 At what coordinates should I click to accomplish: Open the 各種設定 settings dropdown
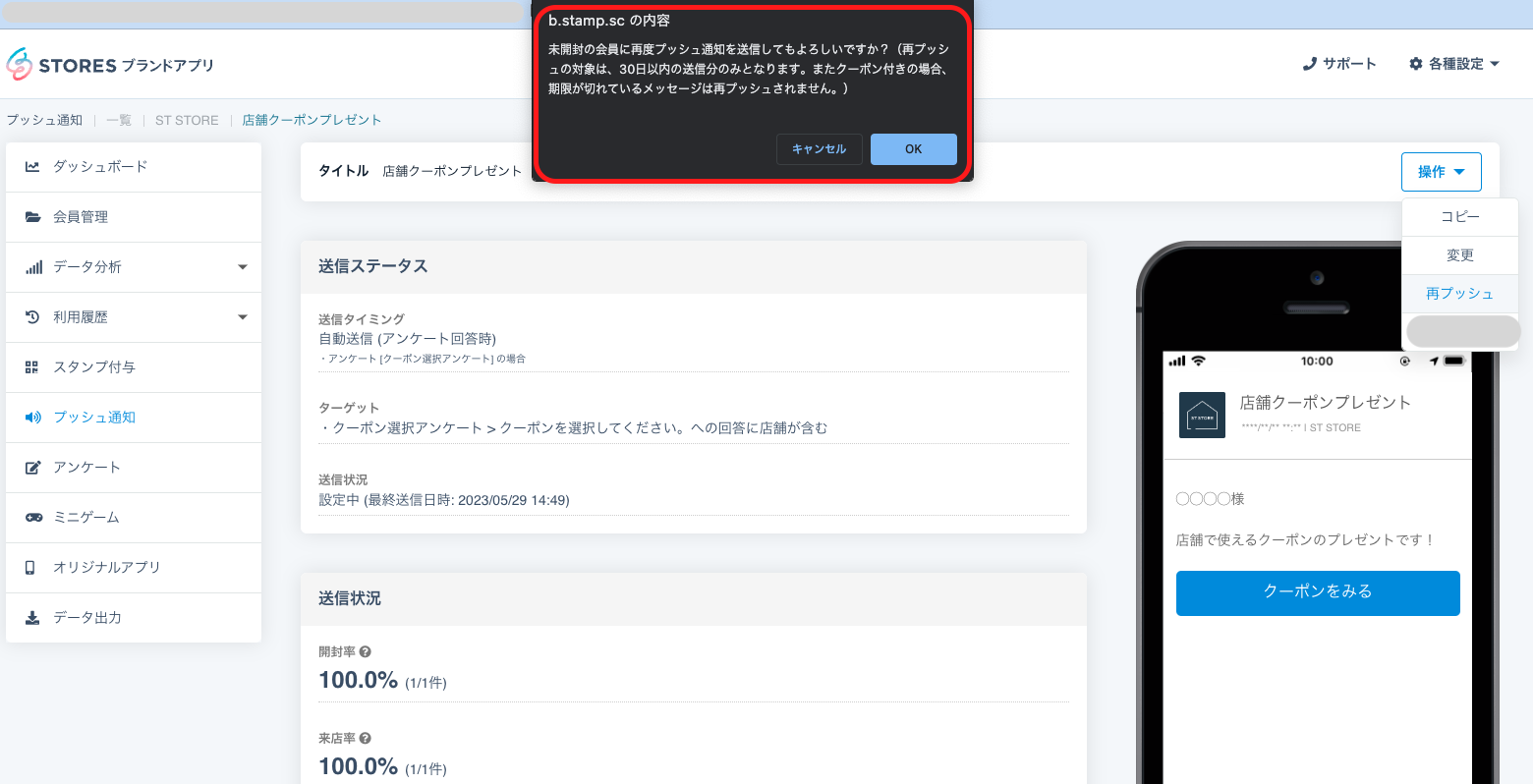tap(1454, 64)
